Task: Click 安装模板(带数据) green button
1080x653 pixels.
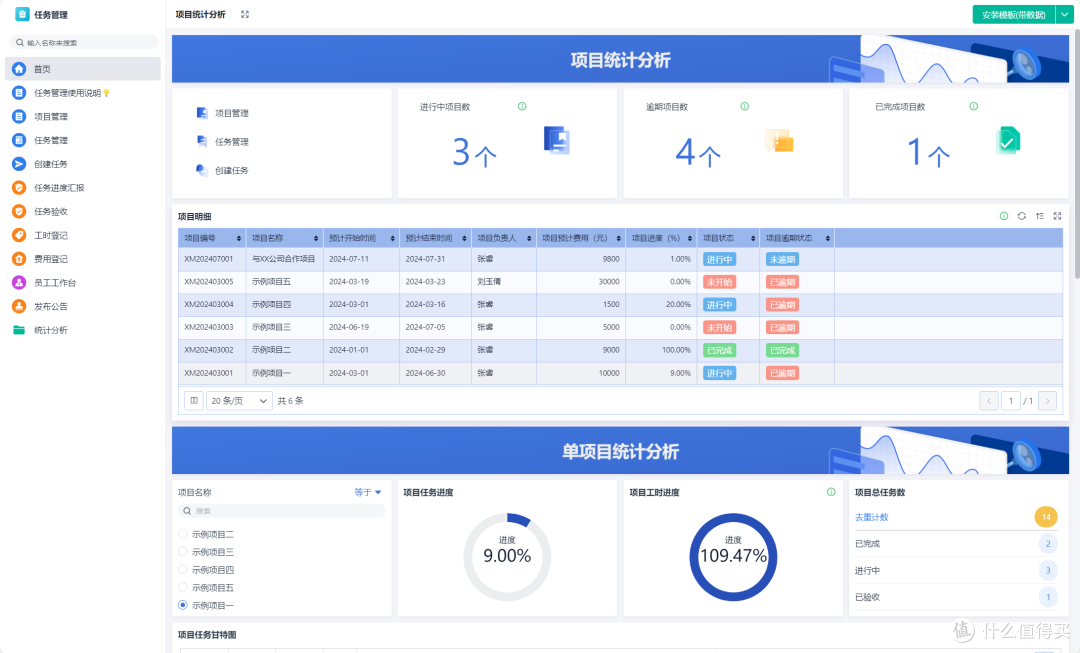Action: tap(1013, 14)
